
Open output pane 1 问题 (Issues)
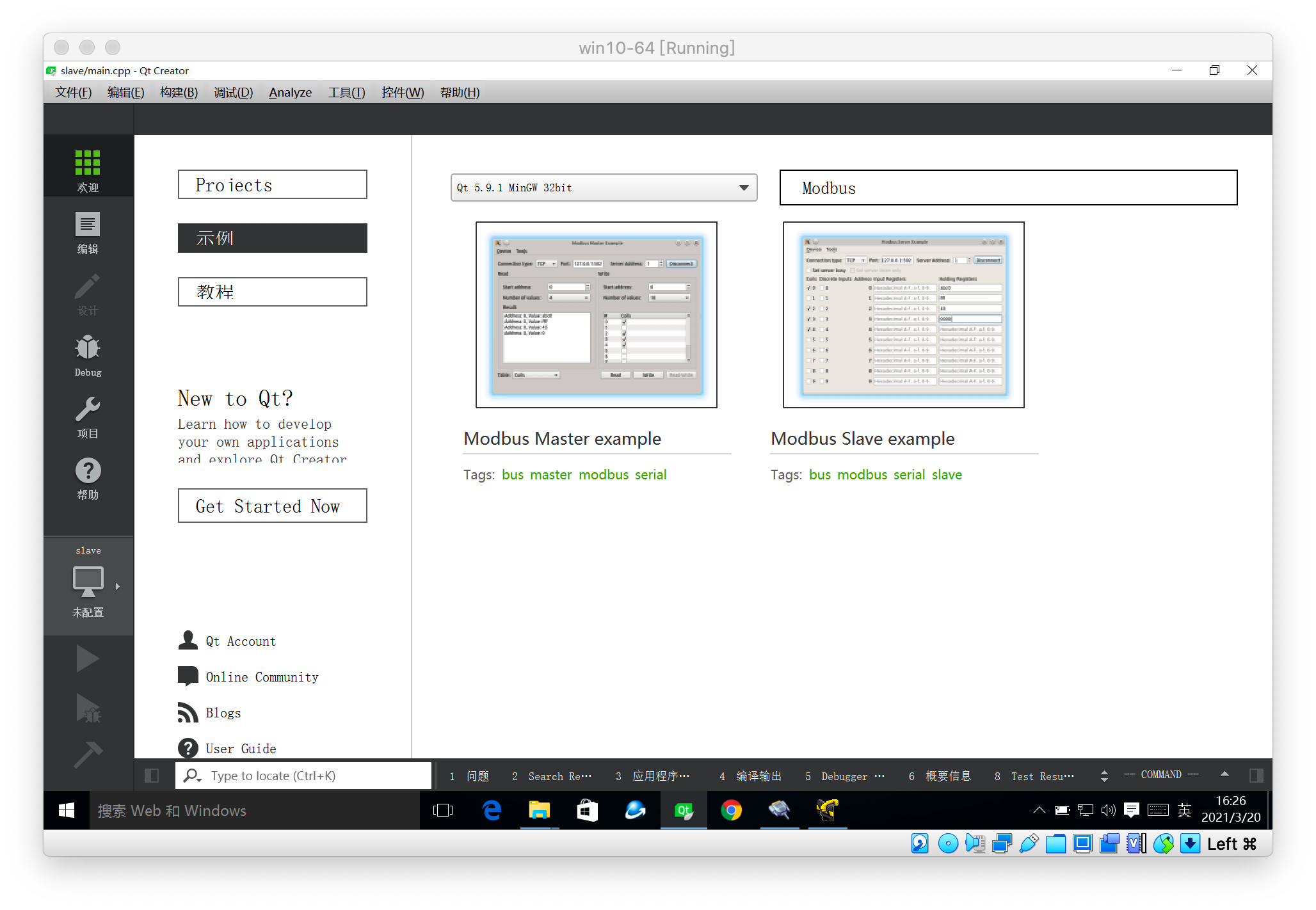click(x=469, y=776)
